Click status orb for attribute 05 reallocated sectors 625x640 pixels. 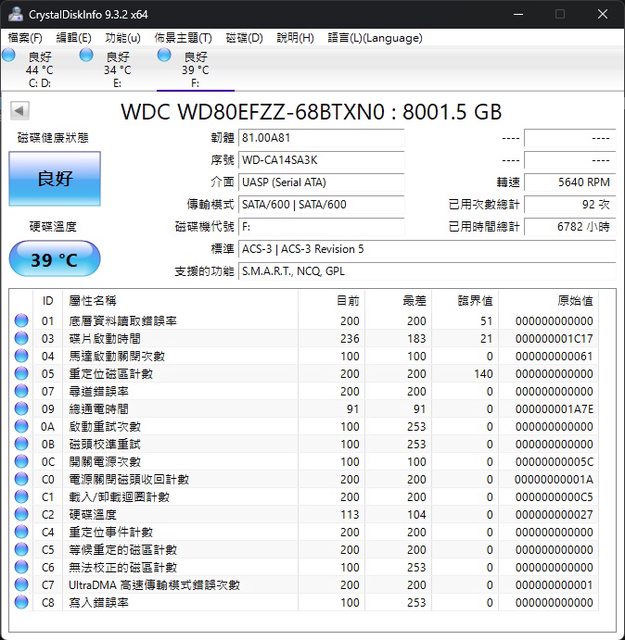(x=22, y=373)
